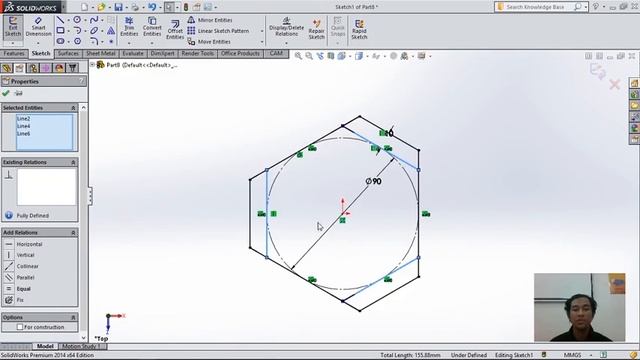Collapse the Add Relations section
Screen dimensions: 640x360
(73, 233)
